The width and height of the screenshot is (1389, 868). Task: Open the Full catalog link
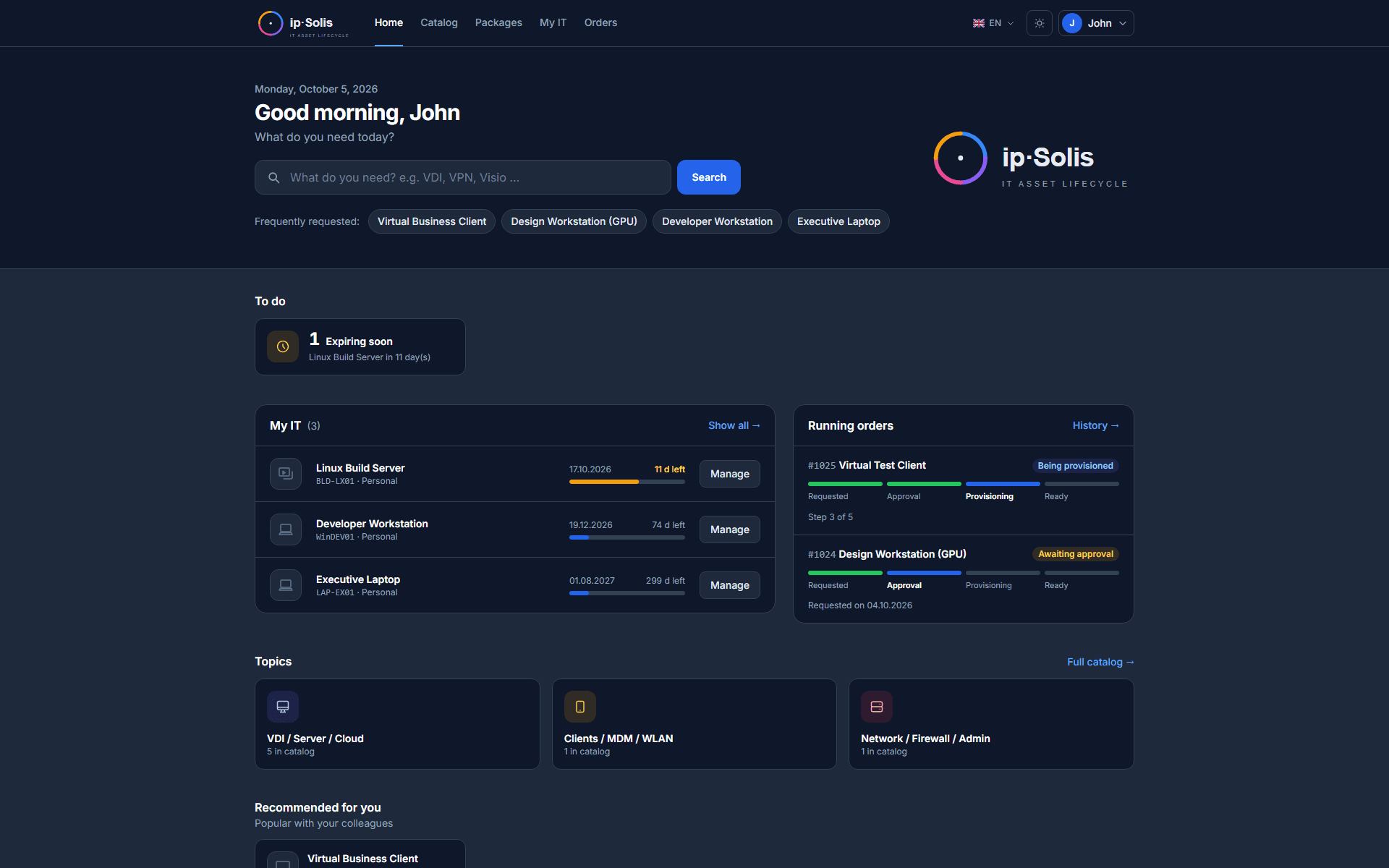click(1100, 662)
